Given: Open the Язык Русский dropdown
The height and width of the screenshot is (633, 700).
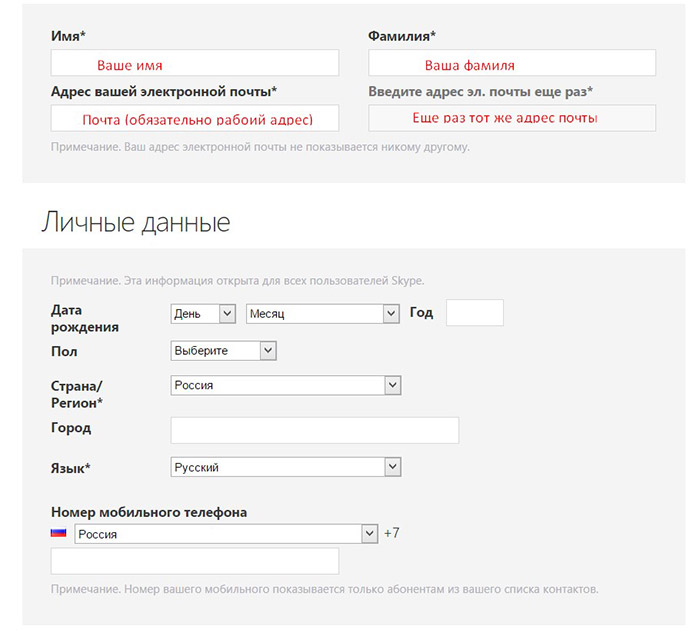Looking at the screenshot, I should (286, 467).
